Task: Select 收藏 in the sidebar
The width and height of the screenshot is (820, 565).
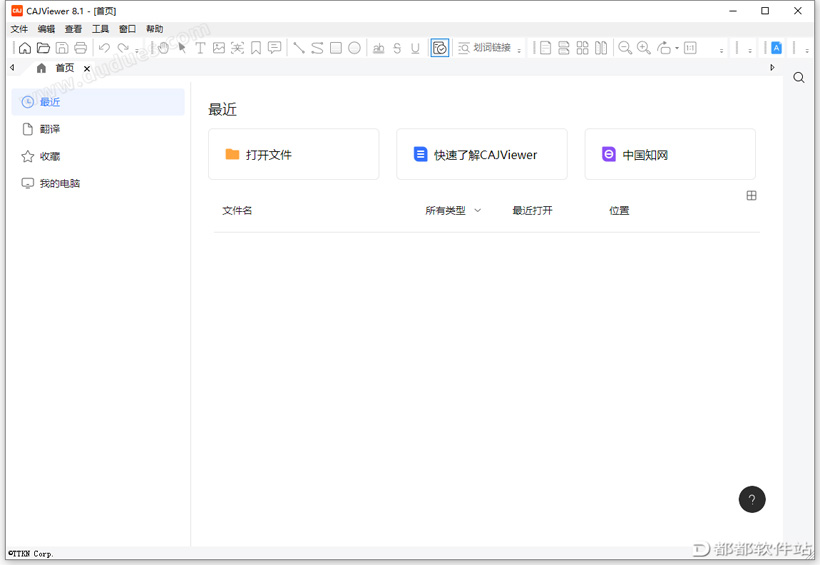Action: tap(98, 156)
